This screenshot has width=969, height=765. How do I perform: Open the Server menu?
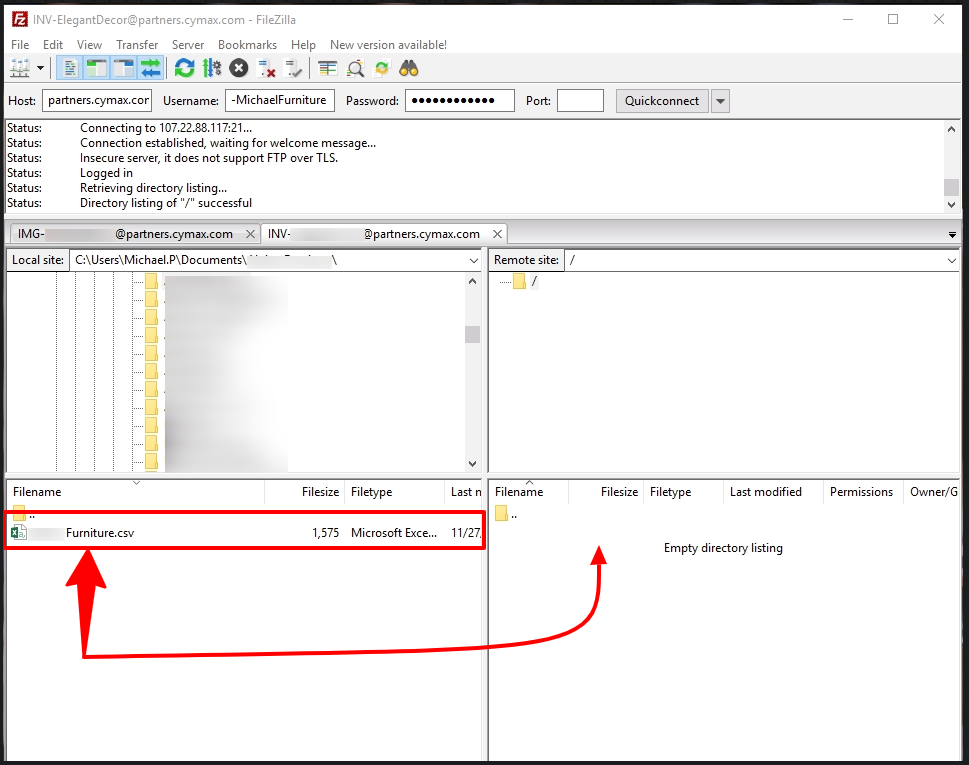pos(188,44)
